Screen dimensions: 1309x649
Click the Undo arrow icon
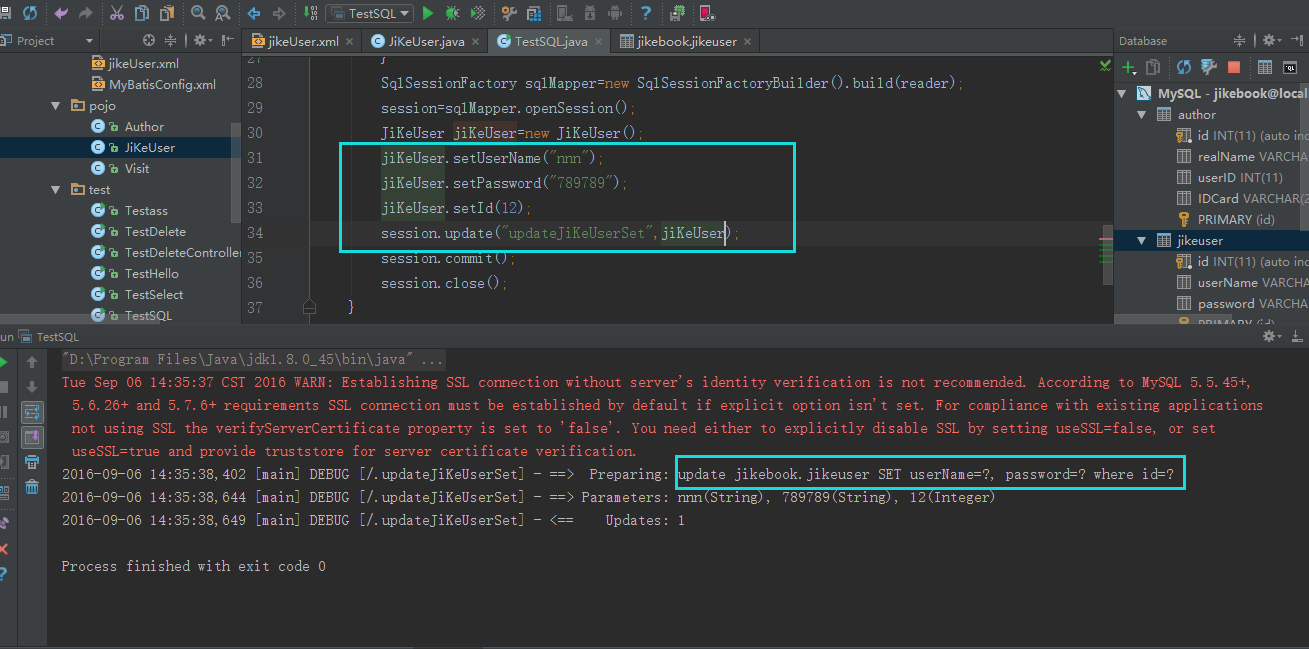coord(62,13)
